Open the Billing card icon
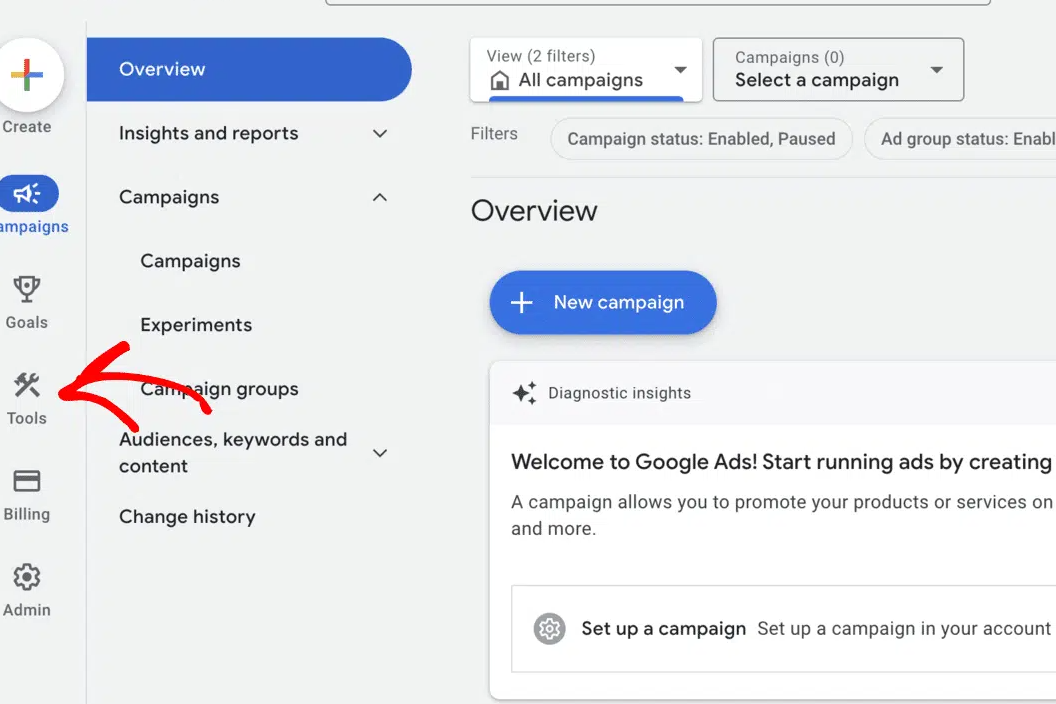 click(27, 481)
